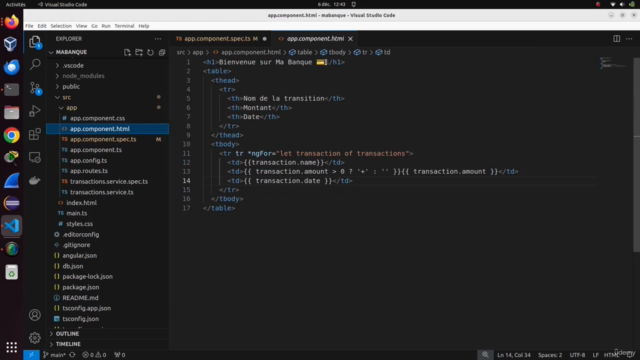Click the tbody breadcrumb
This screenshot has width=640, height=360.
333,52
